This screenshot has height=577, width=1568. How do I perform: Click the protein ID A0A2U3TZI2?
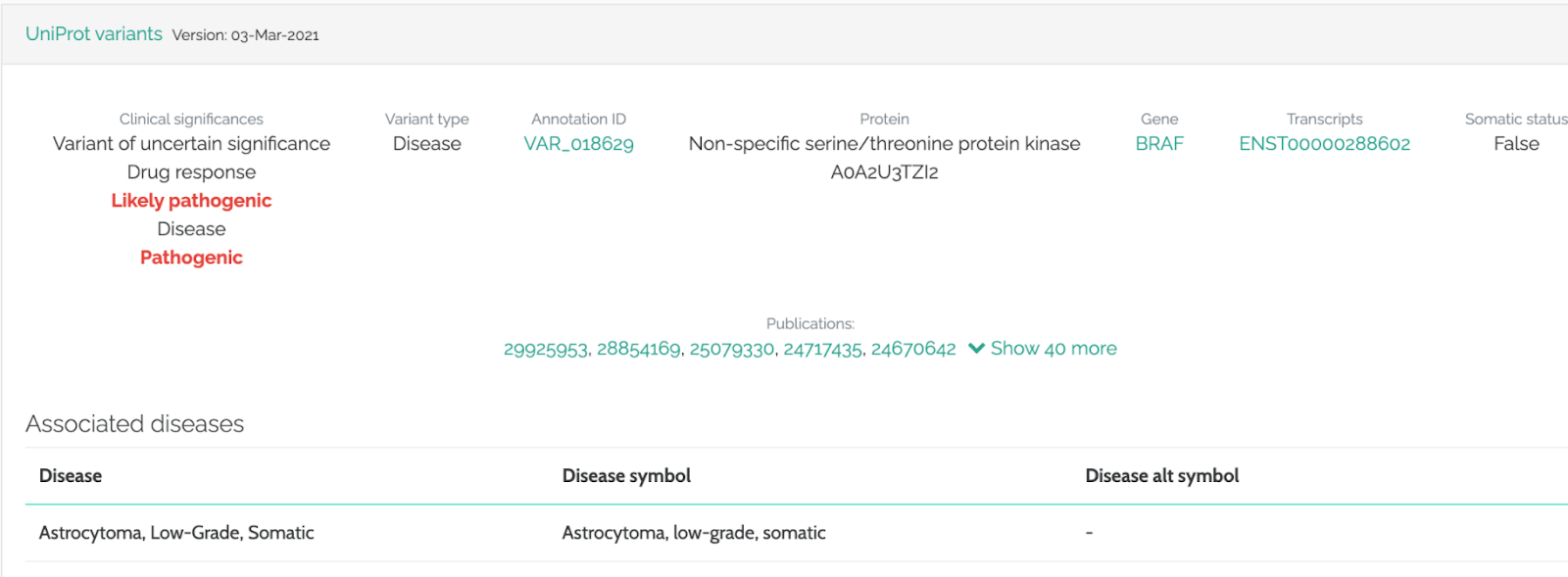pos(884,172)
